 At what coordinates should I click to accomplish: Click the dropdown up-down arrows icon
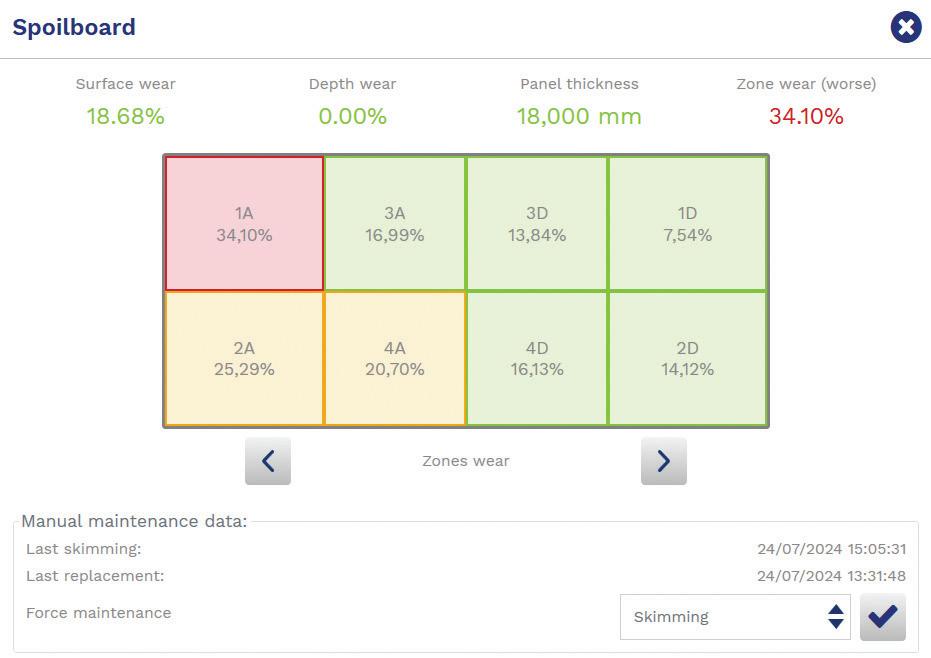click(x=836, y=617)
